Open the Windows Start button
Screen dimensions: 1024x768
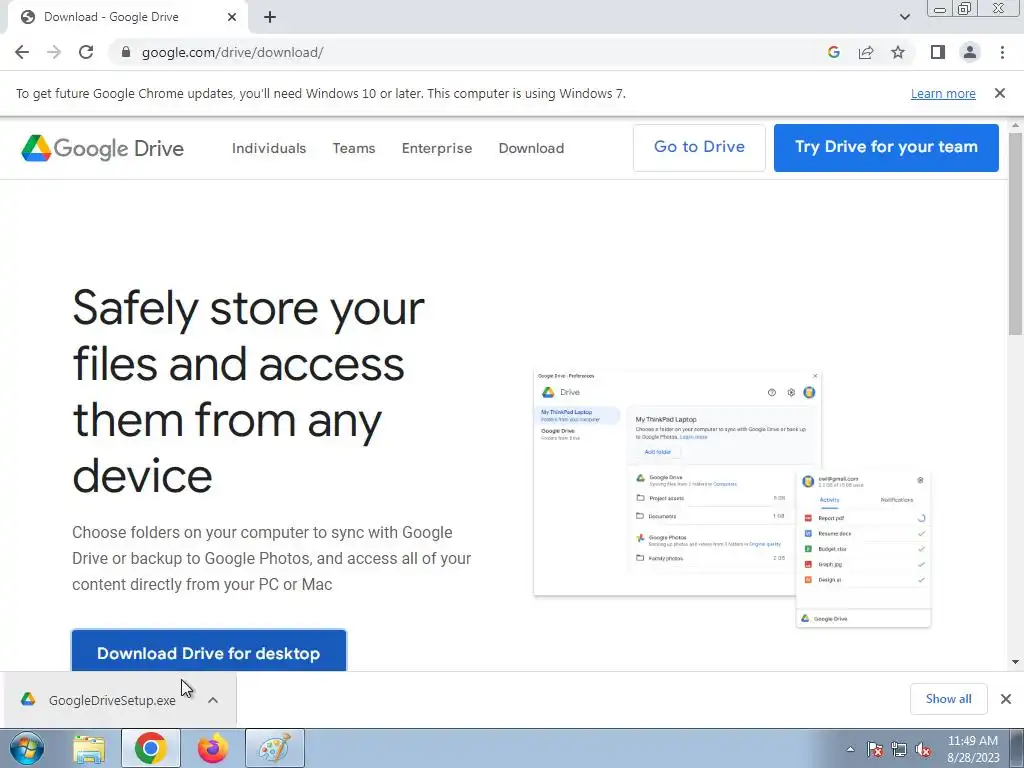click(x=27, y=748)
